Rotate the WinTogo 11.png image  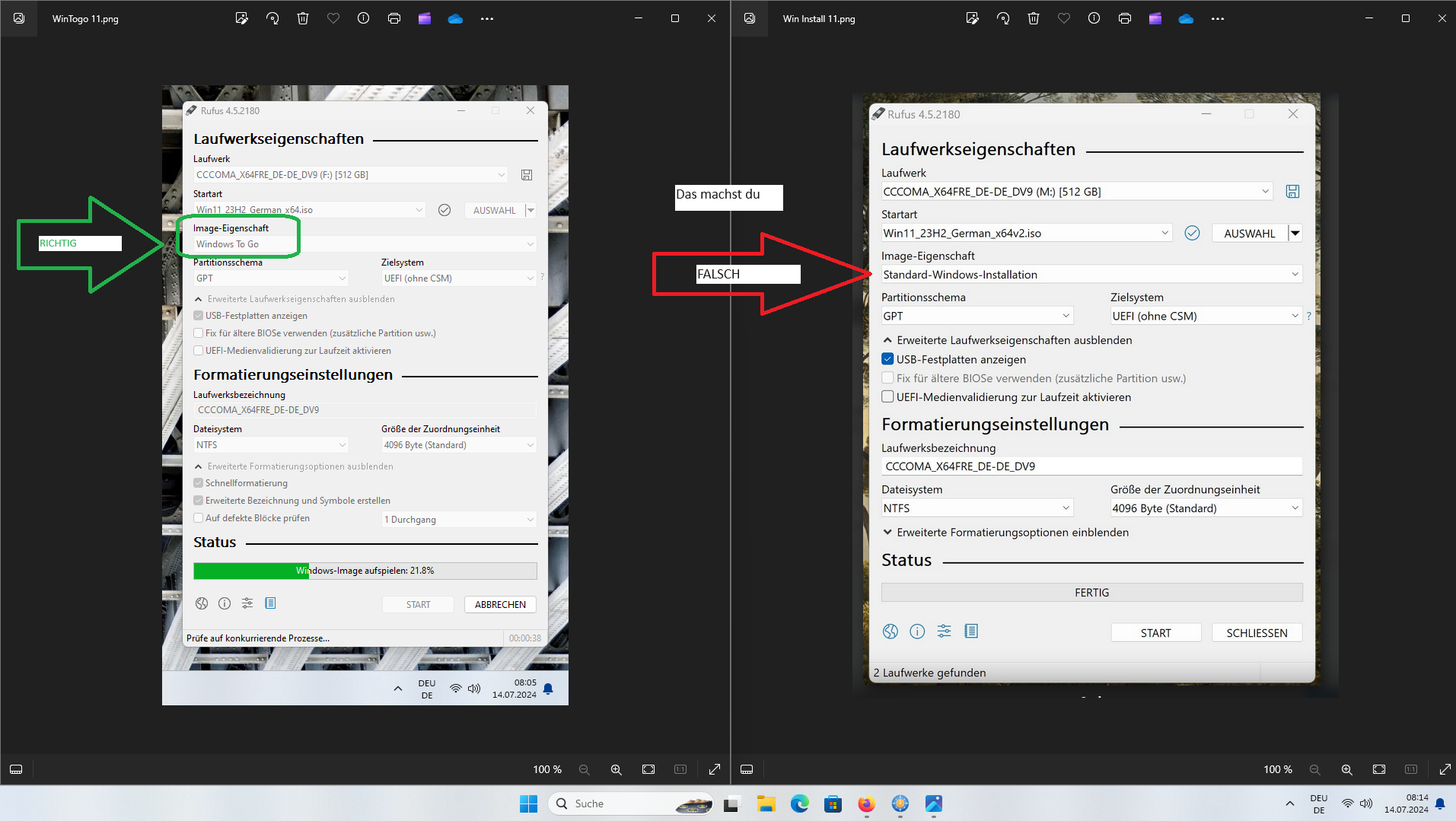[x=272, y=18]
